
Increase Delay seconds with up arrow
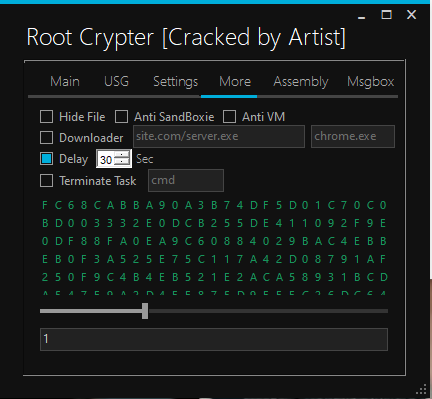point(122,155)
